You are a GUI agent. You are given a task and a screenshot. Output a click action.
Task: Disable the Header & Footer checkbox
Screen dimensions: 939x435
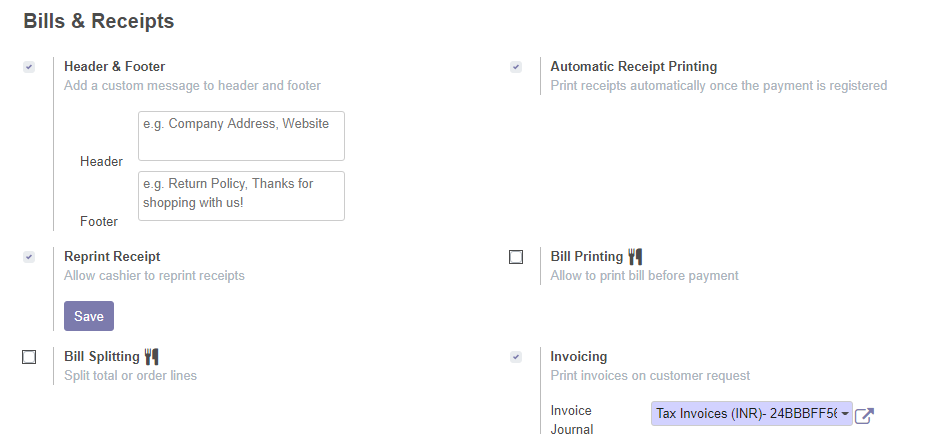point(29,67)
